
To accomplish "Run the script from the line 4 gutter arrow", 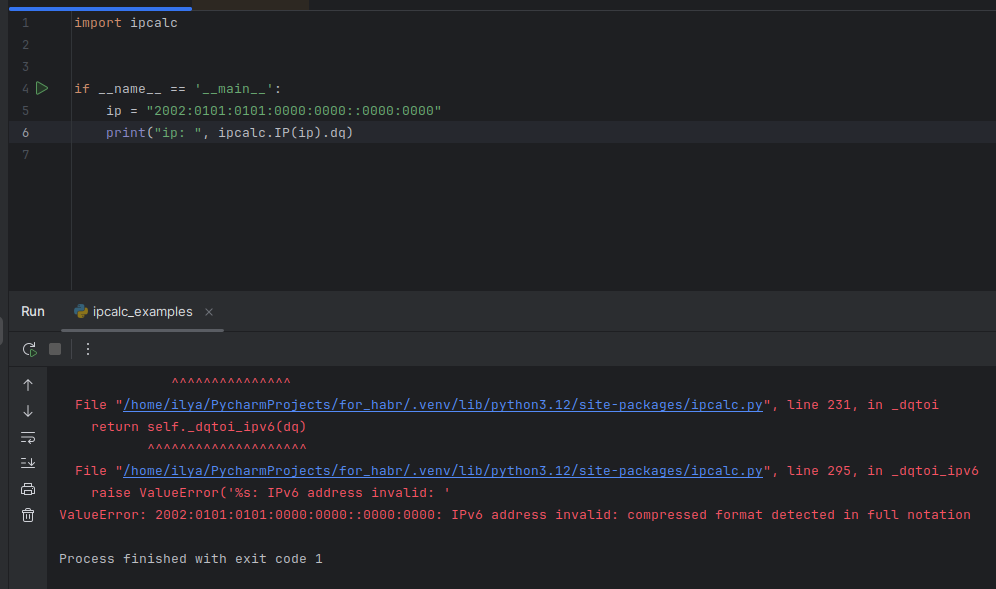I will tap(42, 88).
